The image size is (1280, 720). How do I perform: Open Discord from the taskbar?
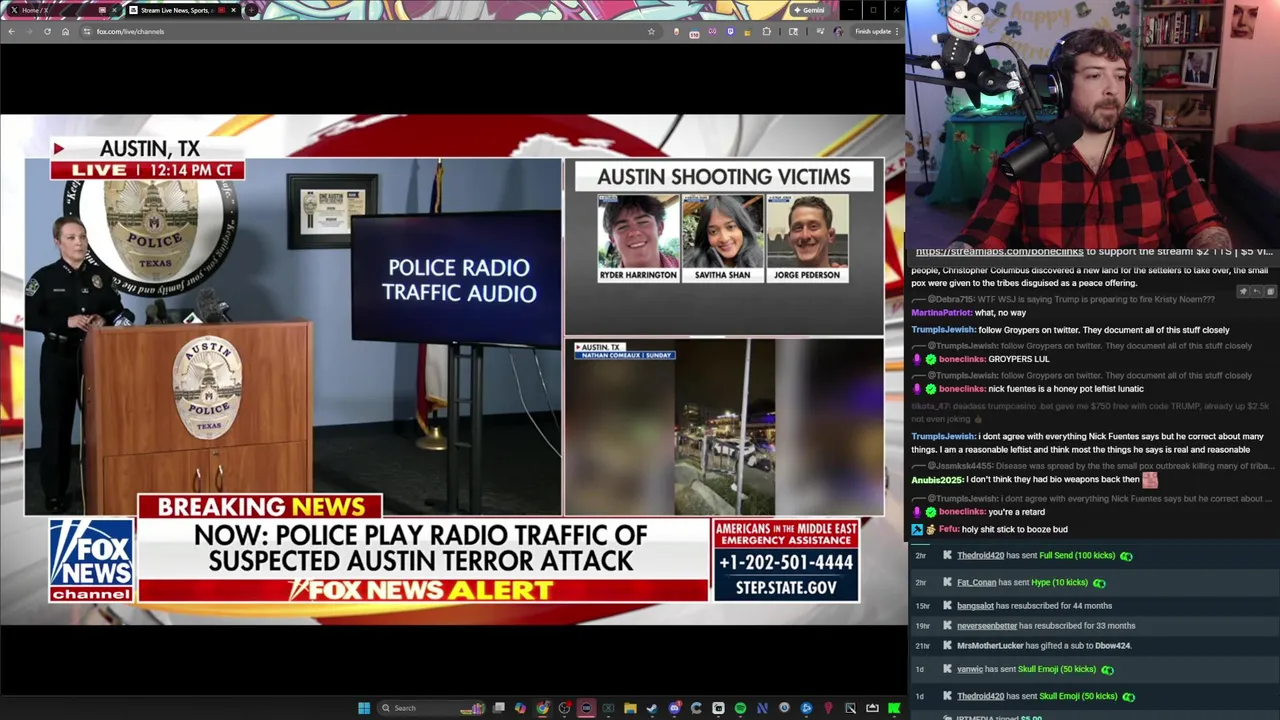[x=675, y=708]
